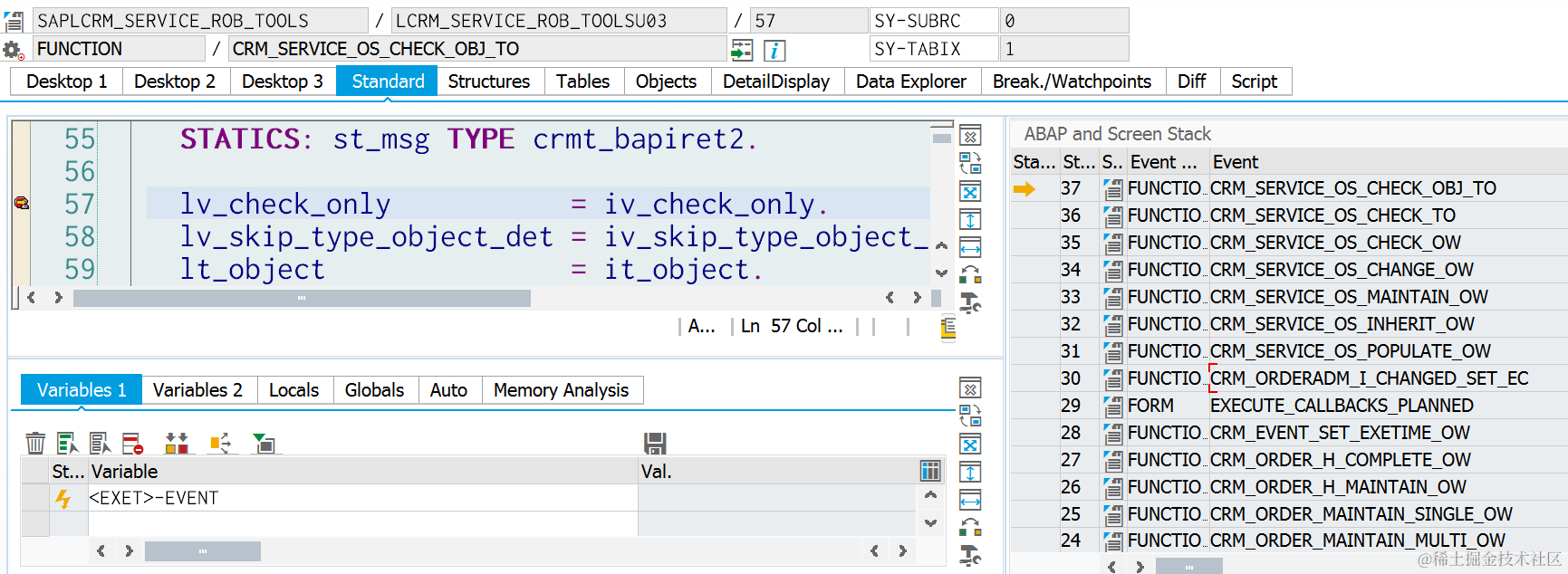
Task: Switch to the Desktop 2 tab
Action: pyautogui.click(x=175, y=81)
